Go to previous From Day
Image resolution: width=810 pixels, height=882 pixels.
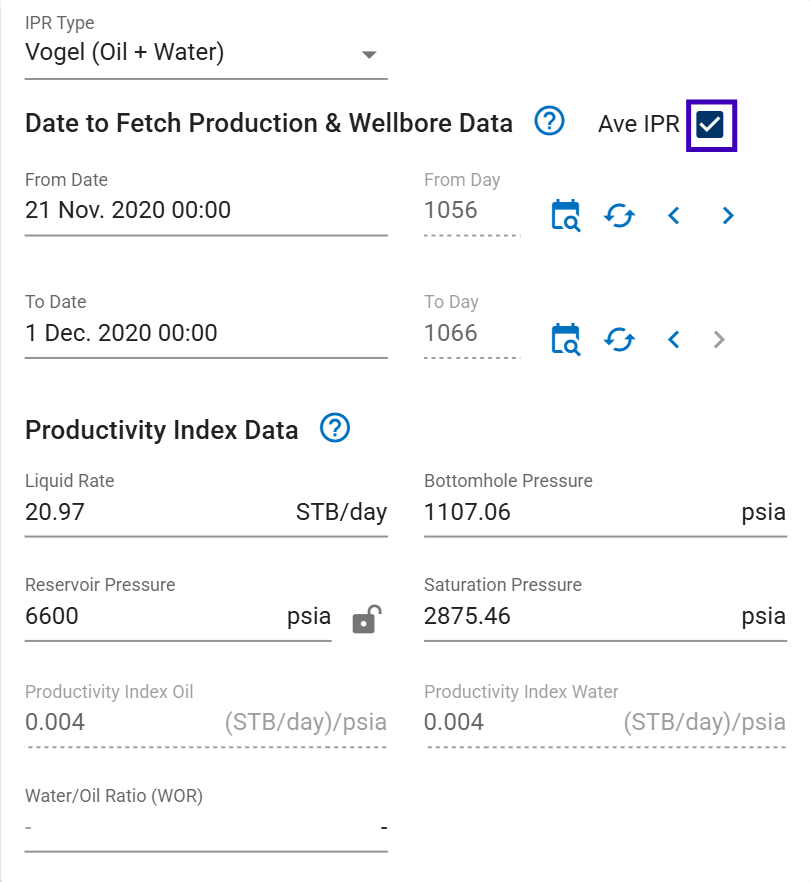tap(674, 215)
